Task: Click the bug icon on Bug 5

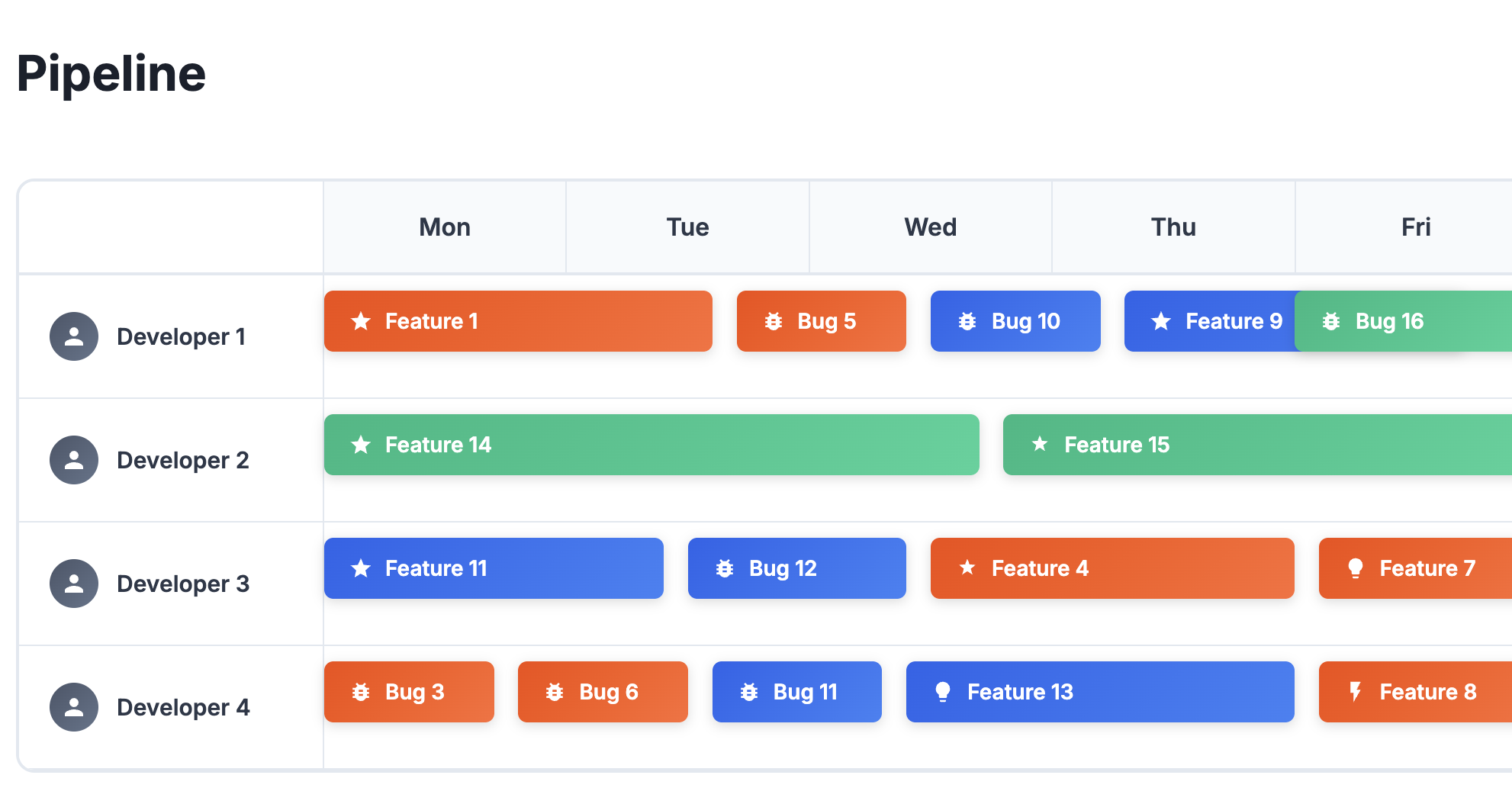Action: (774, 321)
